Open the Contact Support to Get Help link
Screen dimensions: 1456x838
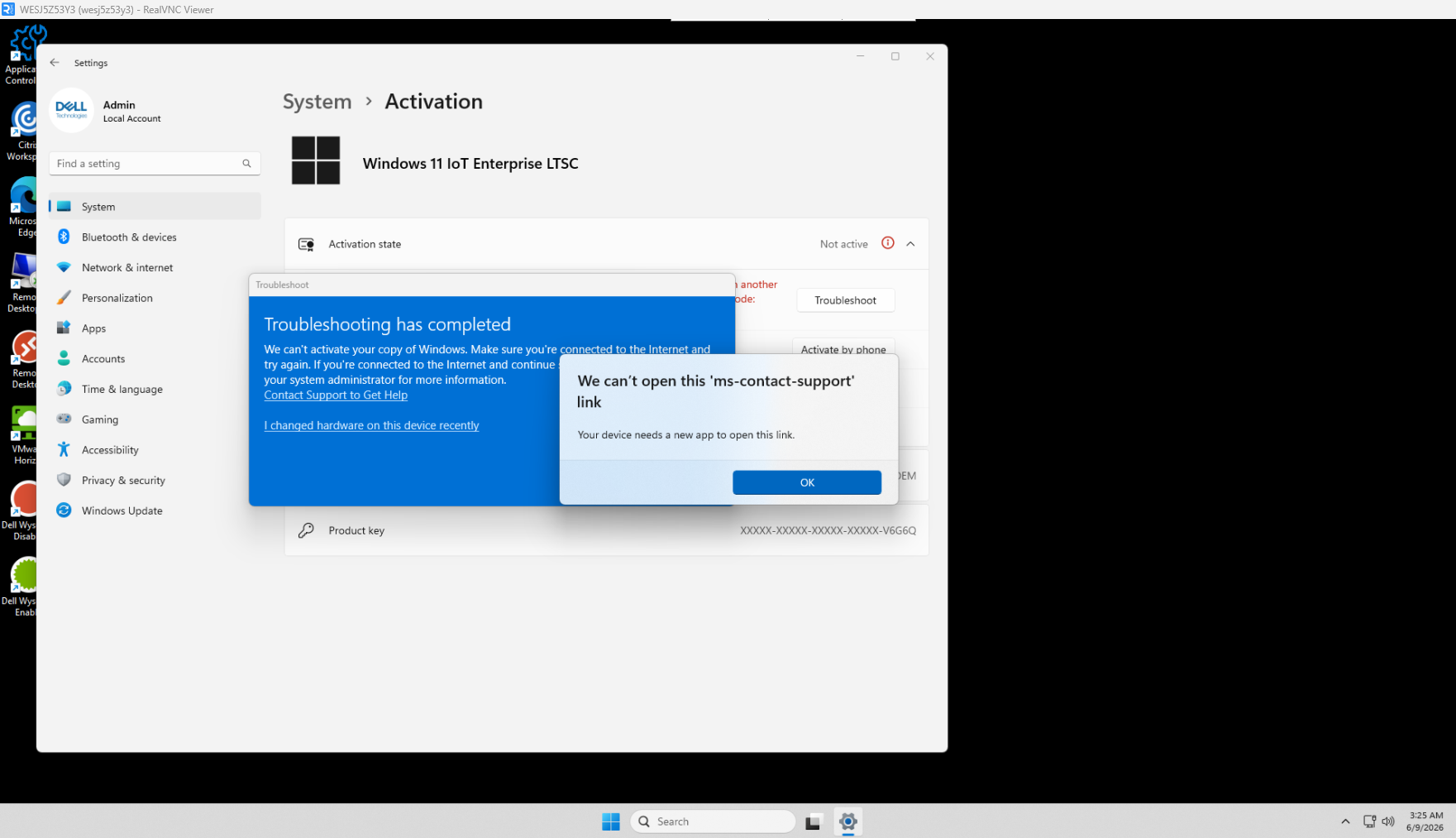coord(336,395)
